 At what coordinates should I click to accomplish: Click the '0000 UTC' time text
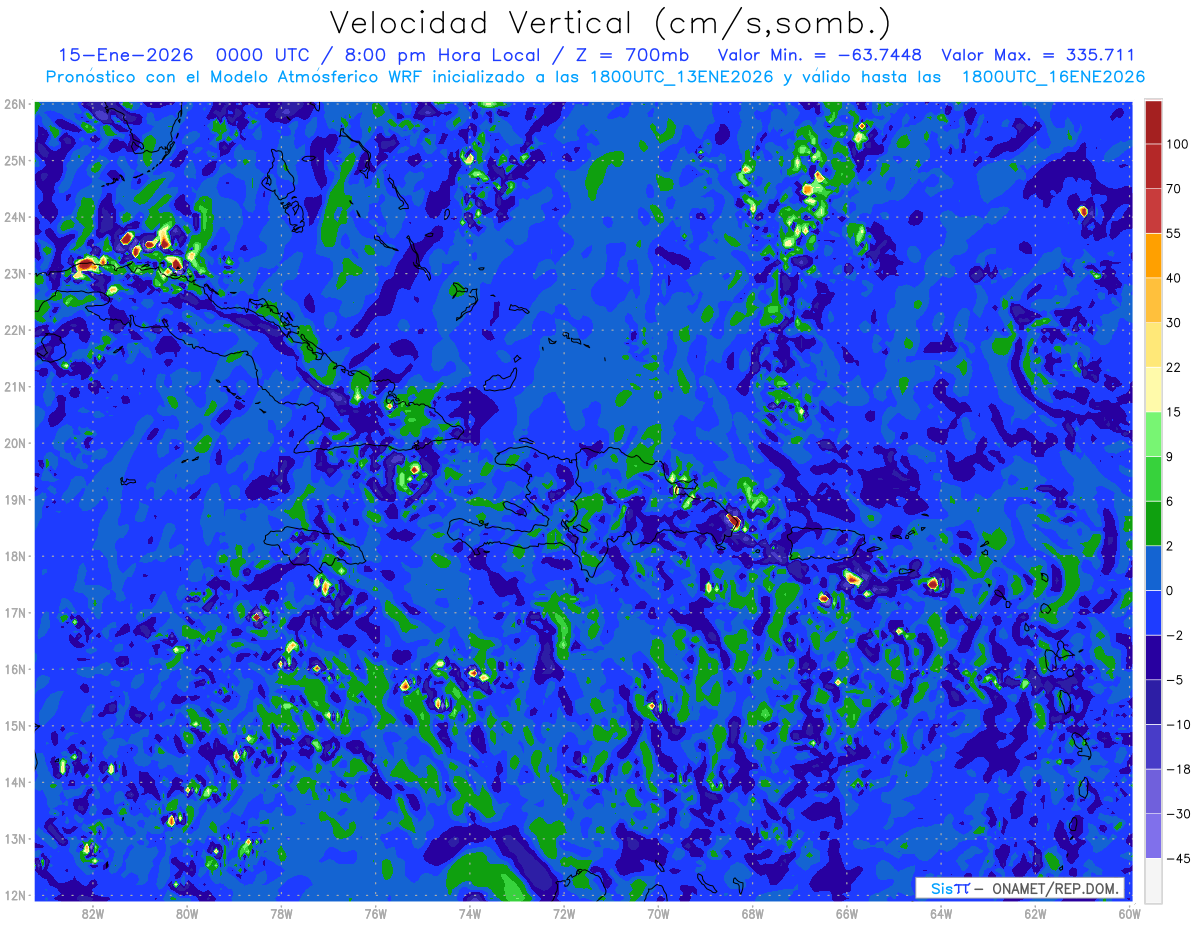point(262,55)
